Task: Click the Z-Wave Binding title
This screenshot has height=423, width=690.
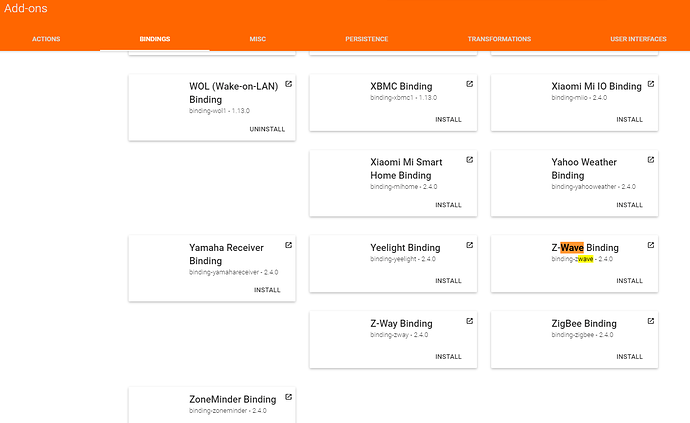Action: point(585,248)
